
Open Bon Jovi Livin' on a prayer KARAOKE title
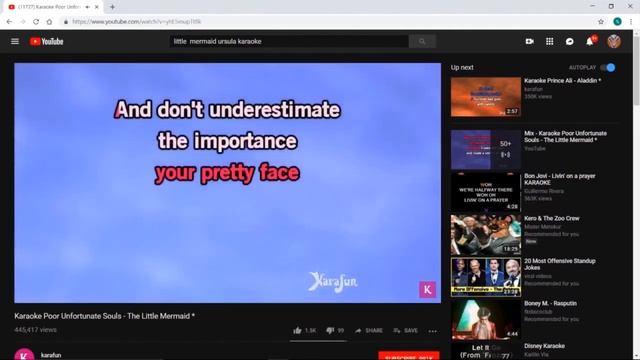[x=560, y=179]
